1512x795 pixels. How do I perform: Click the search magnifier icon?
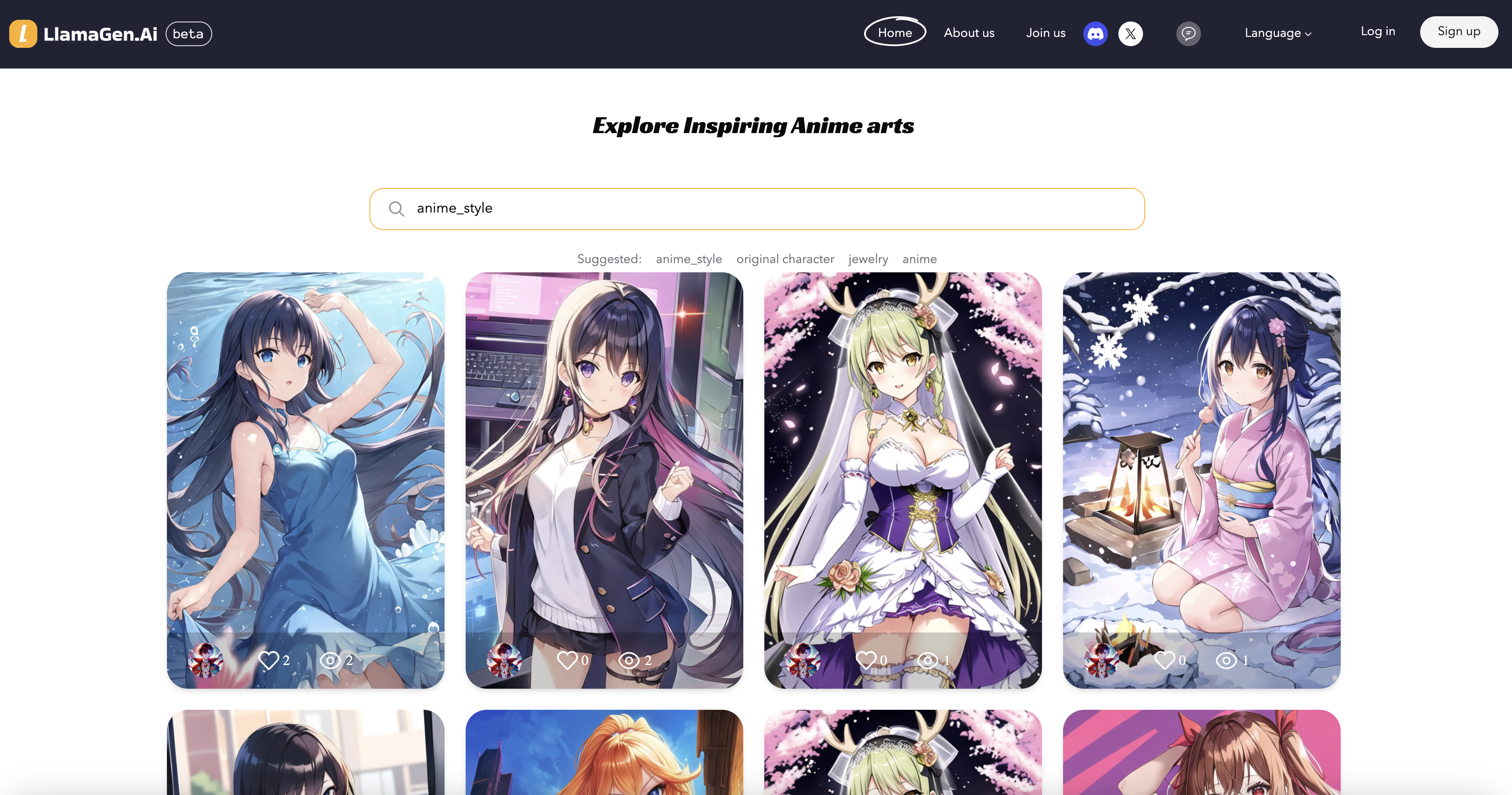(x=395, y=209)
